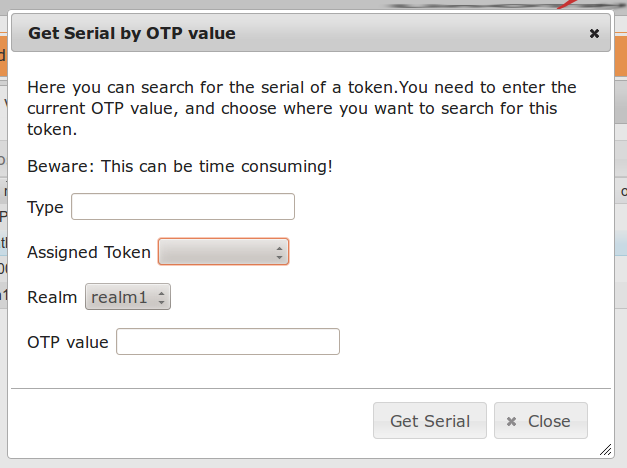Select the realm1 value in Realm box
The image size is (627, 468).
click(119, 297)
